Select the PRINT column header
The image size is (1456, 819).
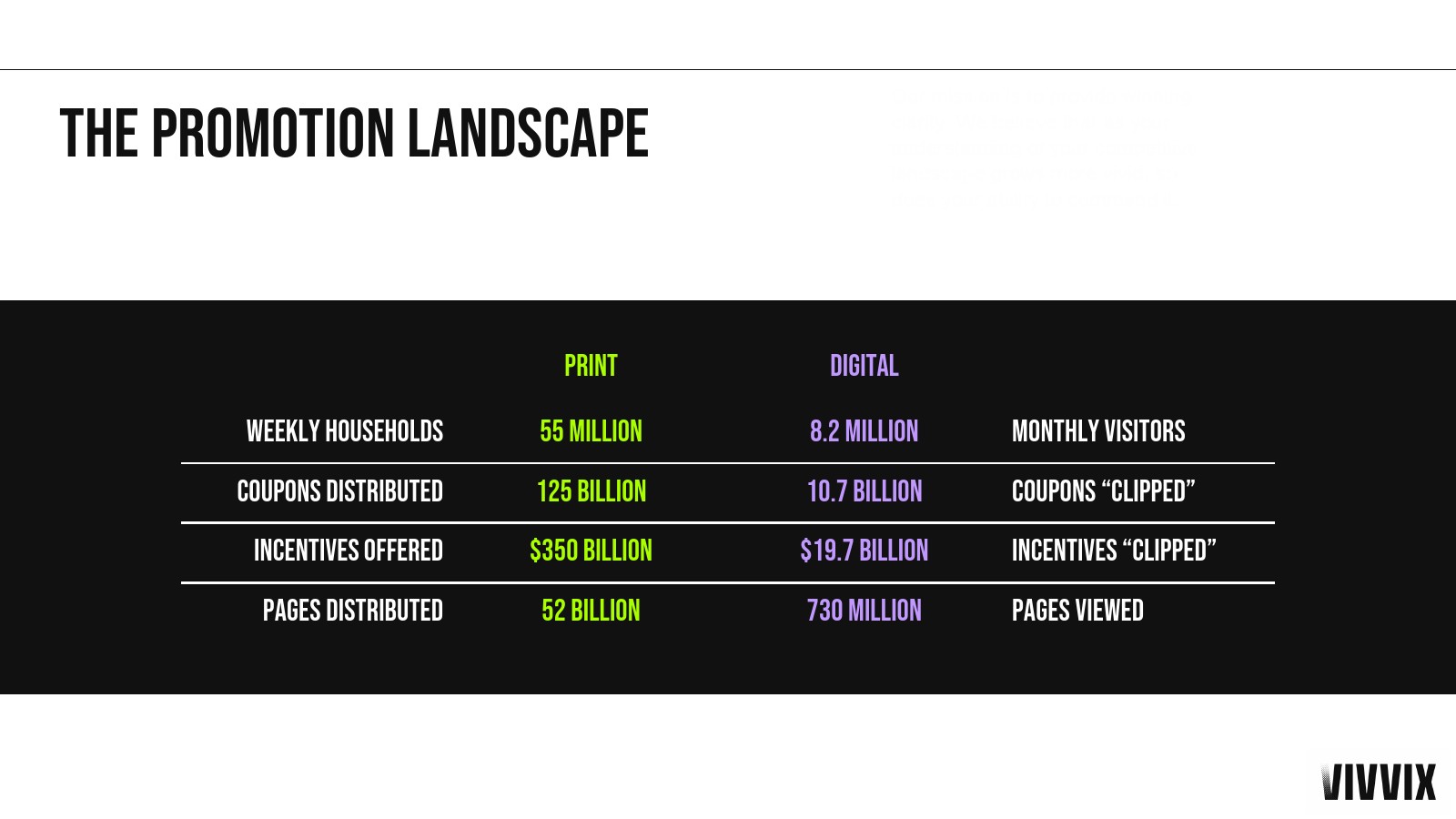point(591,366)
